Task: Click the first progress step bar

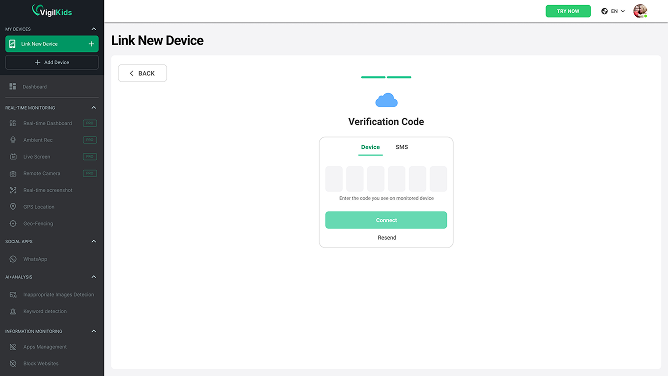Action: click(x=373, y=77)
